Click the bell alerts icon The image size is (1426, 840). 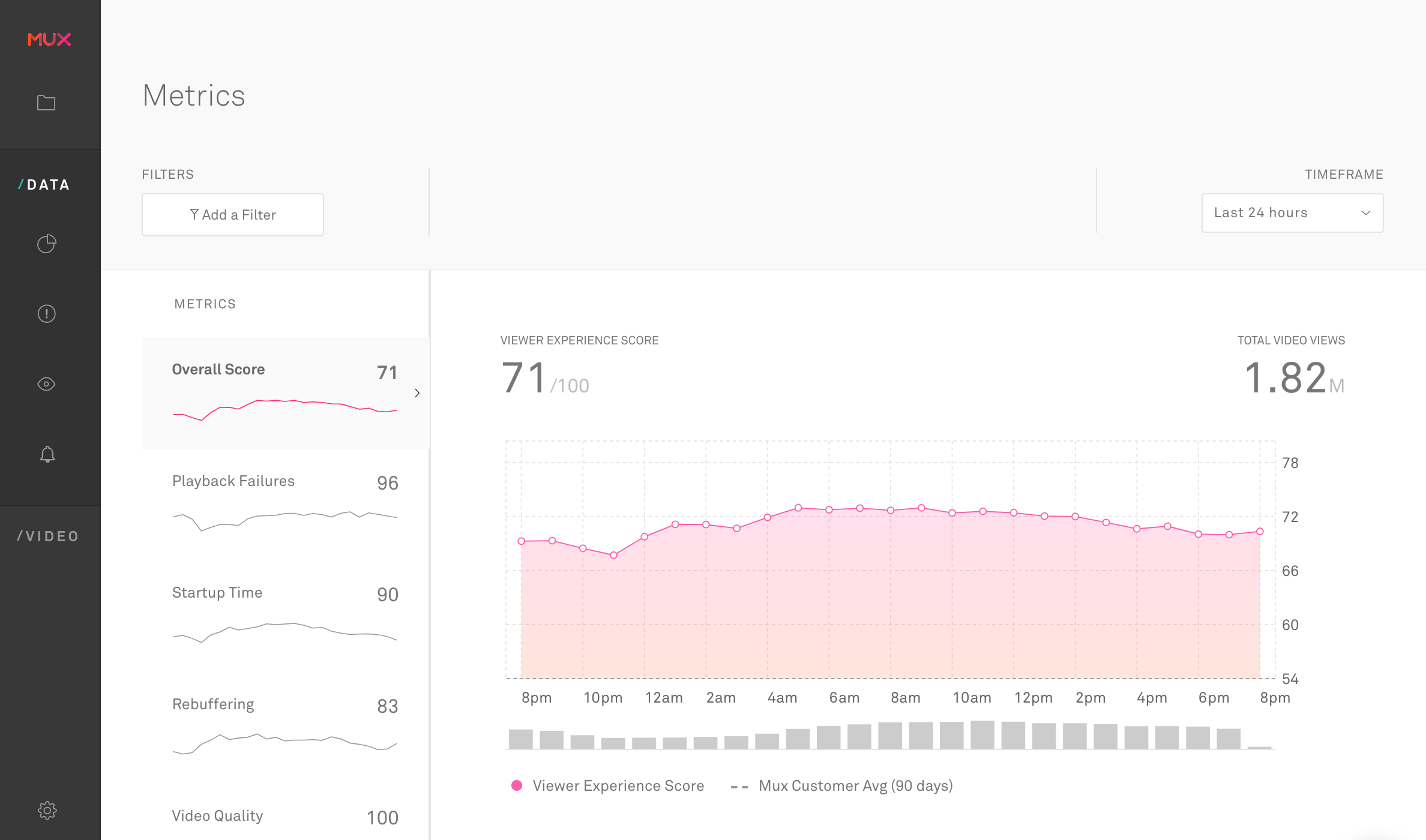(47, 454)
